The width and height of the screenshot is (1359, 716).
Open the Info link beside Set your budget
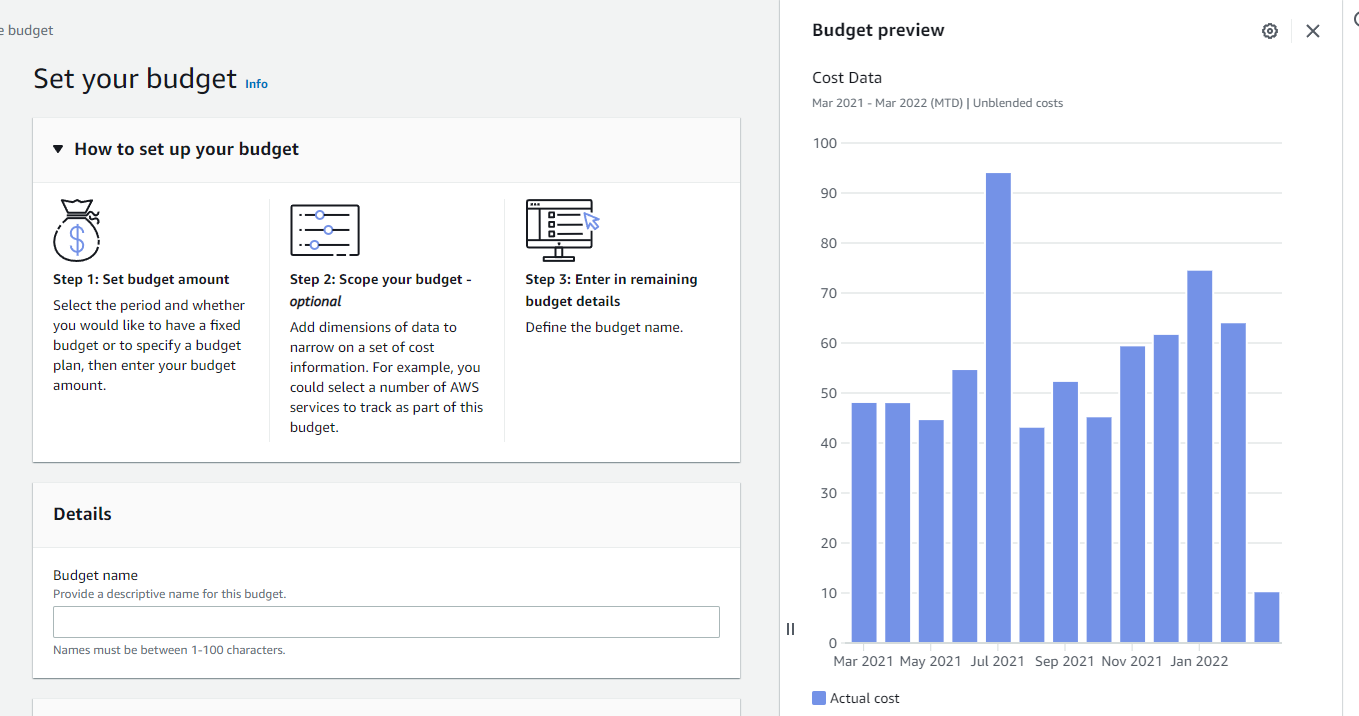[x=256, y=84]
